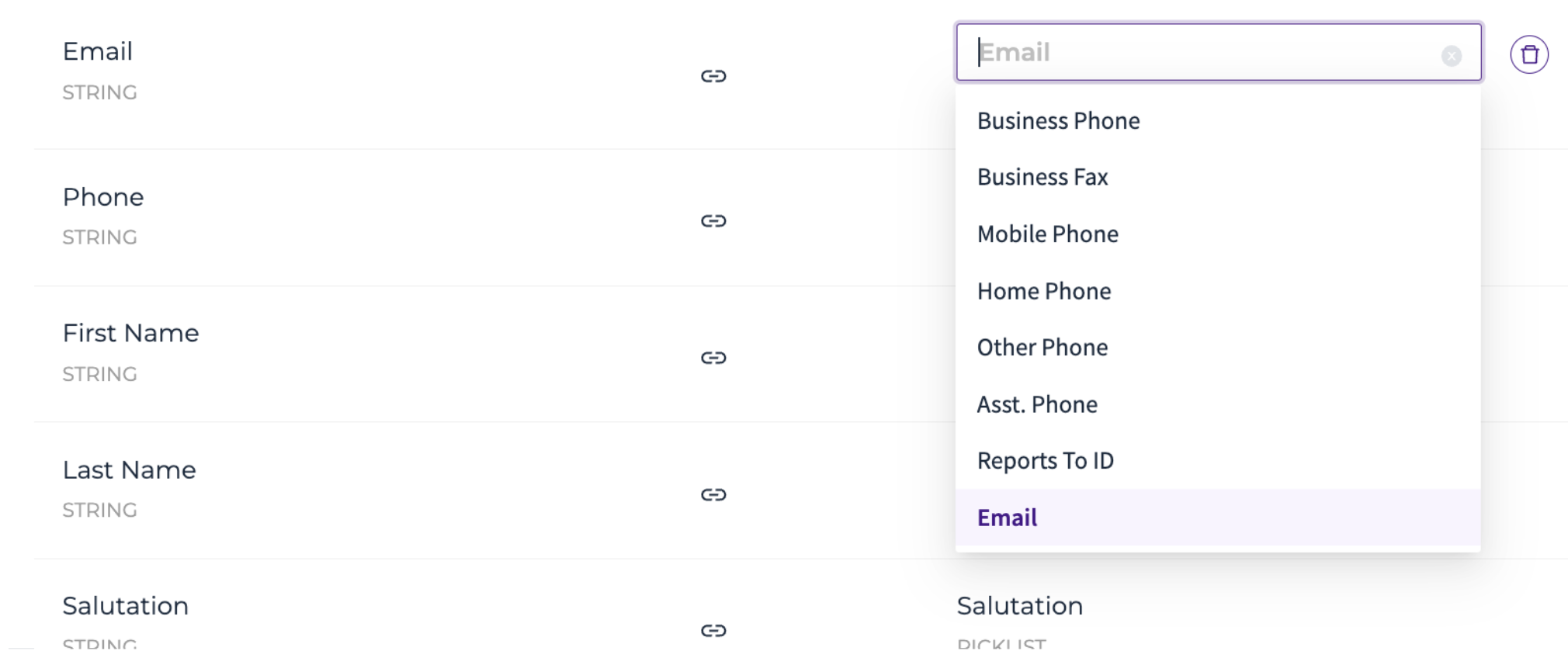Image resolution: width=1568 pixels, height=658 pixels.
Task: Select the highlighted Email option
Action: [1218, 518]
